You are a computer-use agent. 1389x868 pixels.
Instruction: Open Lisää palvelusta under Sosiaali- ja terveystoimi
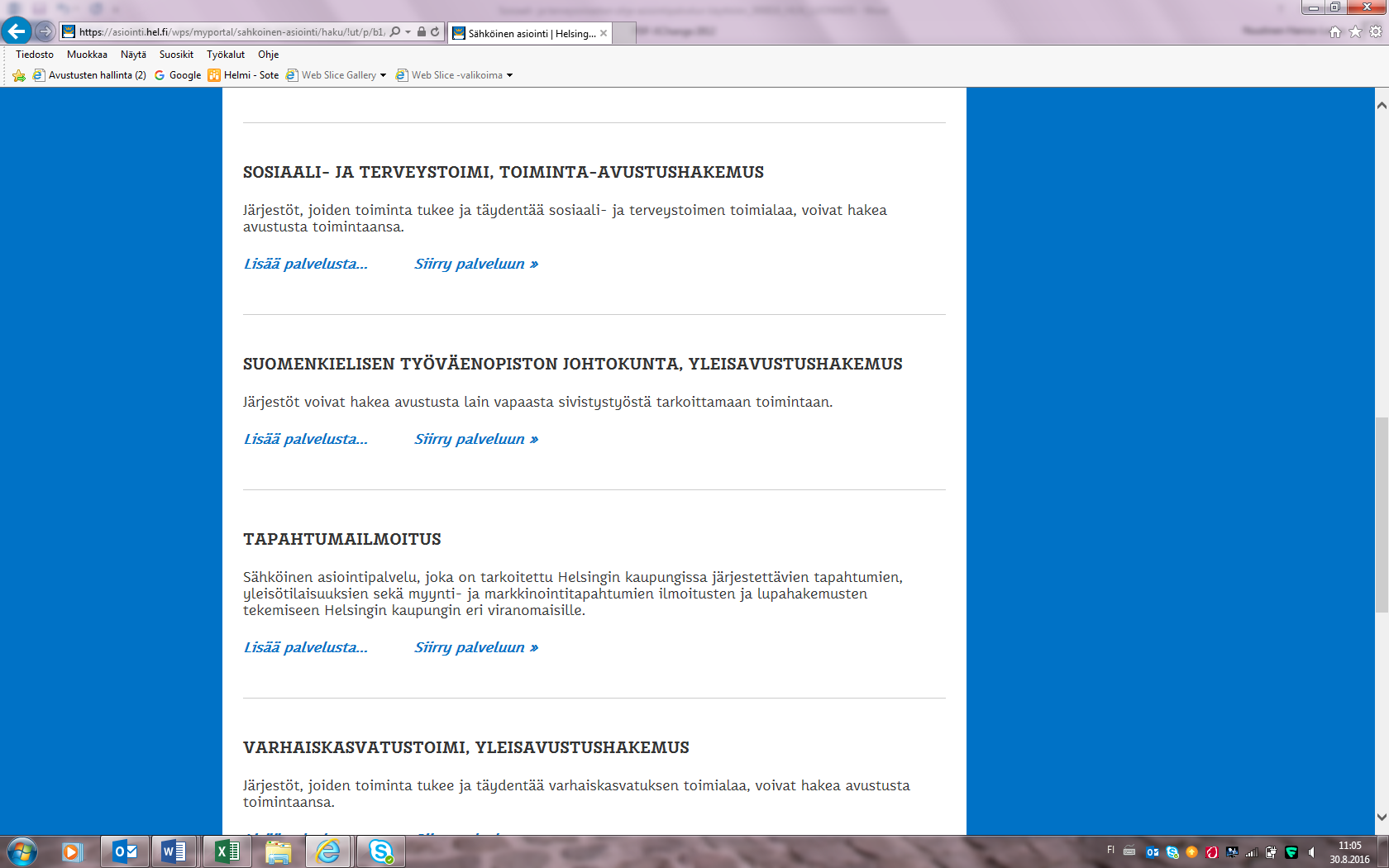point(305,264)
